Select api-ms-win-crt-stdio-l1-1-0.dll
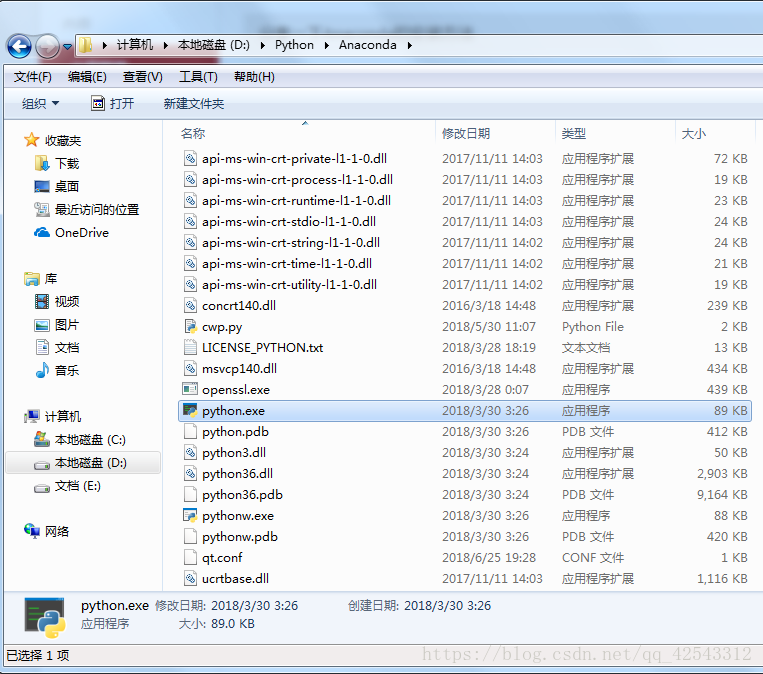This screenshot has height=674, width=763. (x=289, y=221)
